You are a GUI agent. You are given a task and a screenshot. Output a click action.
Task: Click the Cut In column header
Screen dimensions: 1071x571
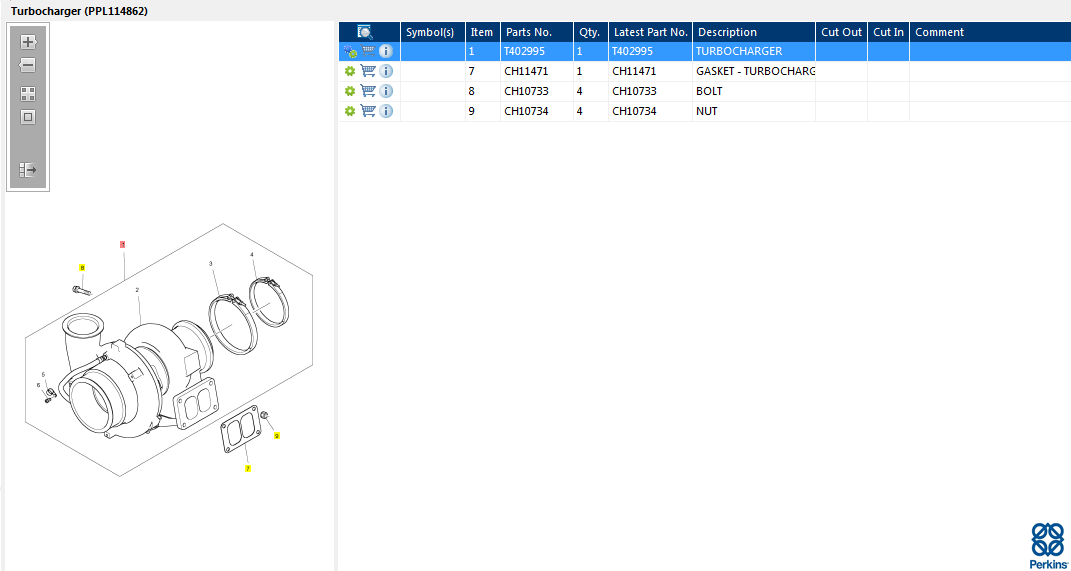coord(889,32)
